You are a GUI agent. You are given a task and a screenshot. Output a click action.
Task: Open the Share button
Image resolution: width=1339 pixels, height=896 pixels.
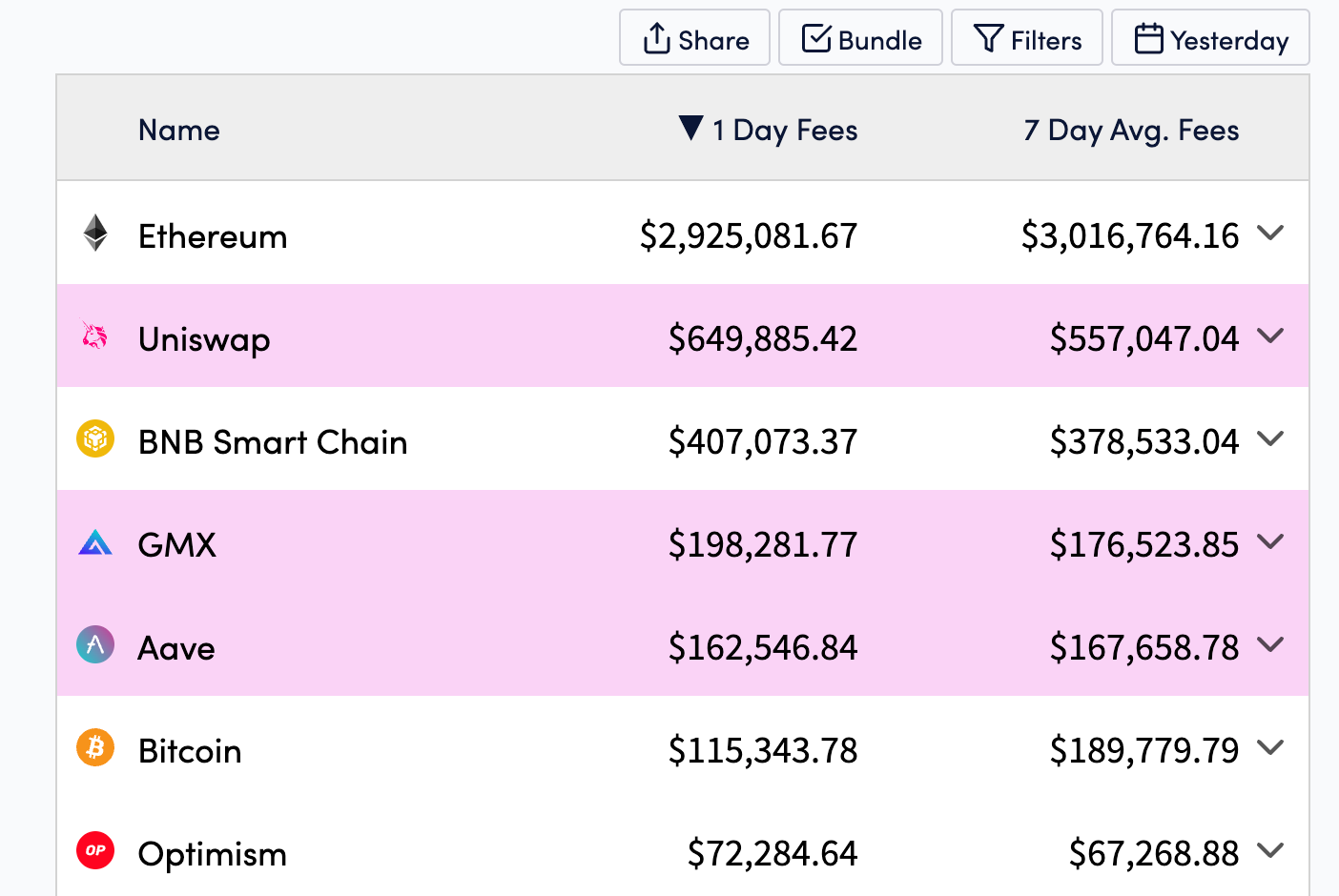pyautogui.click(x=694, y=38)
